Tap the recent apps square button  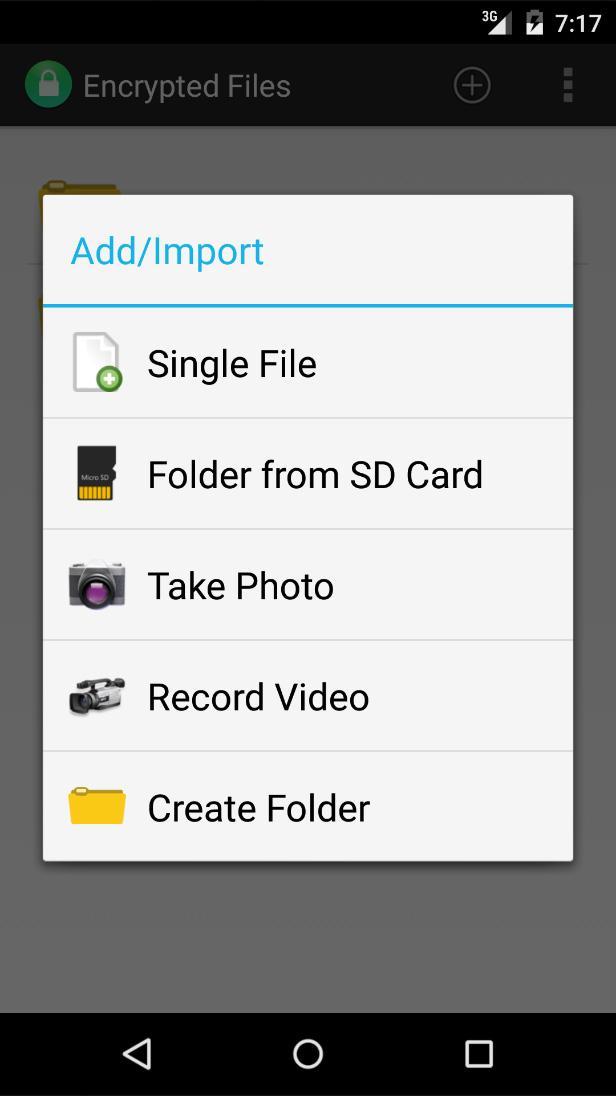click(x=479, y=1053)
